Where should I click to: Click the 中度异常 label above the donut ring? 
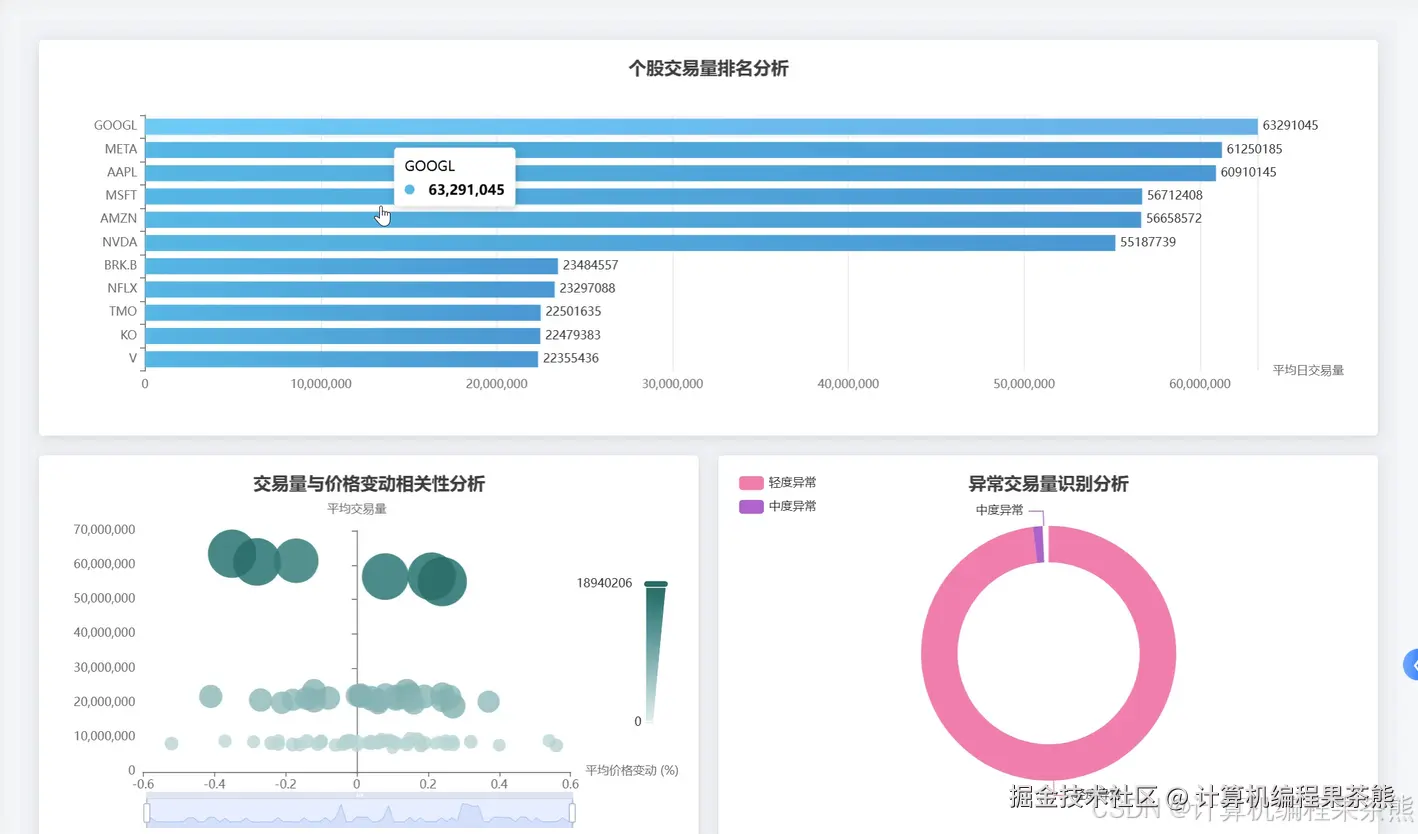point(999,510)
